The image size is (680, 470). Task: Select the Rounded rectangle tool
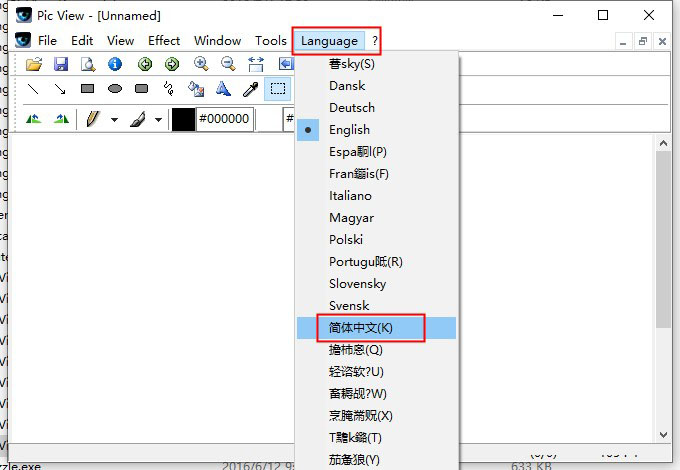(x=141, y=89)
